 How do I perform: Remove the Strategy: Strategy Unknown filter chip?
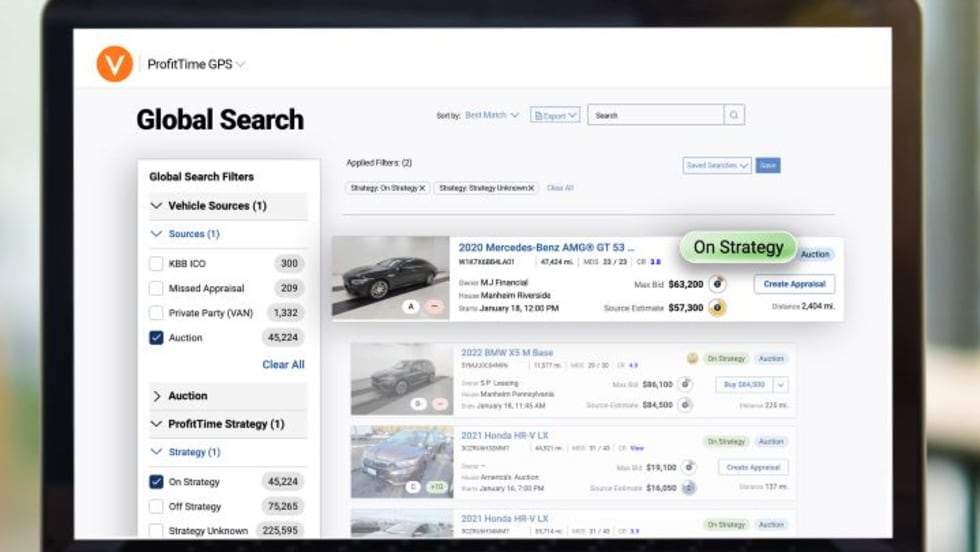click(531, 188)
